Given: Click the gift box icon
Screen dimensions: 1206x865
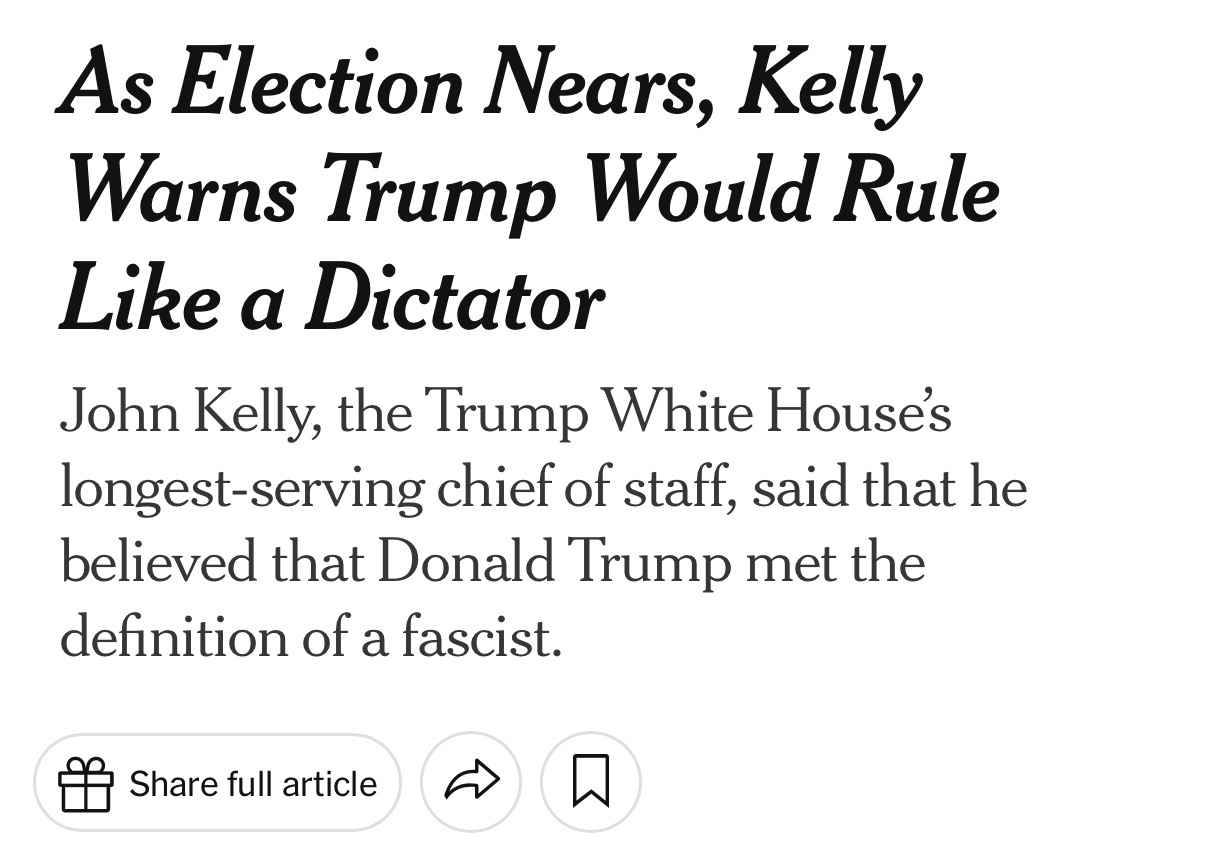Looking at the screenshot, I should (86, 783).
